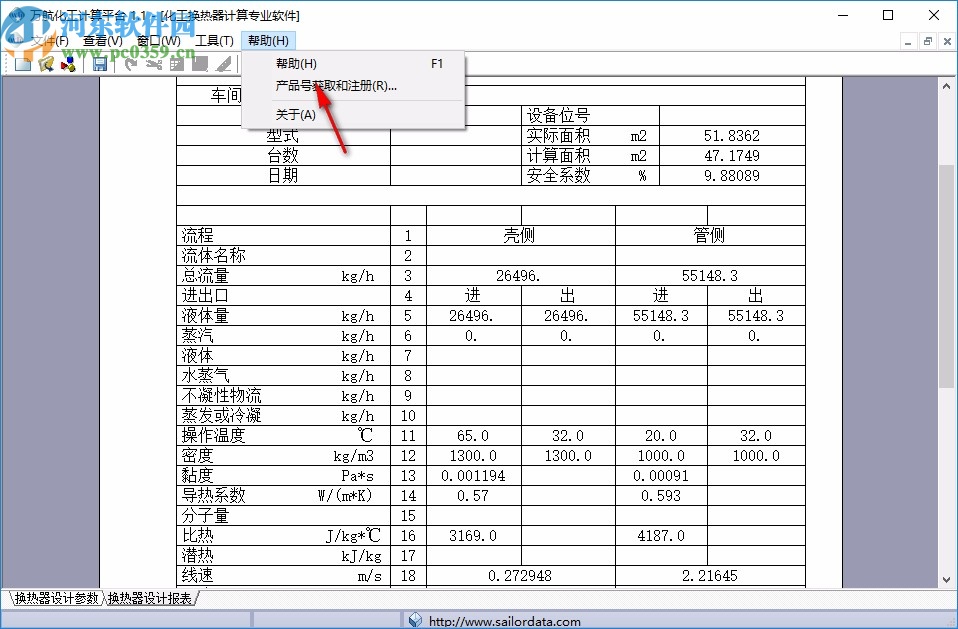Open the 窗口(W) menu
Screen dimensions: 958x629
(158, 41)
